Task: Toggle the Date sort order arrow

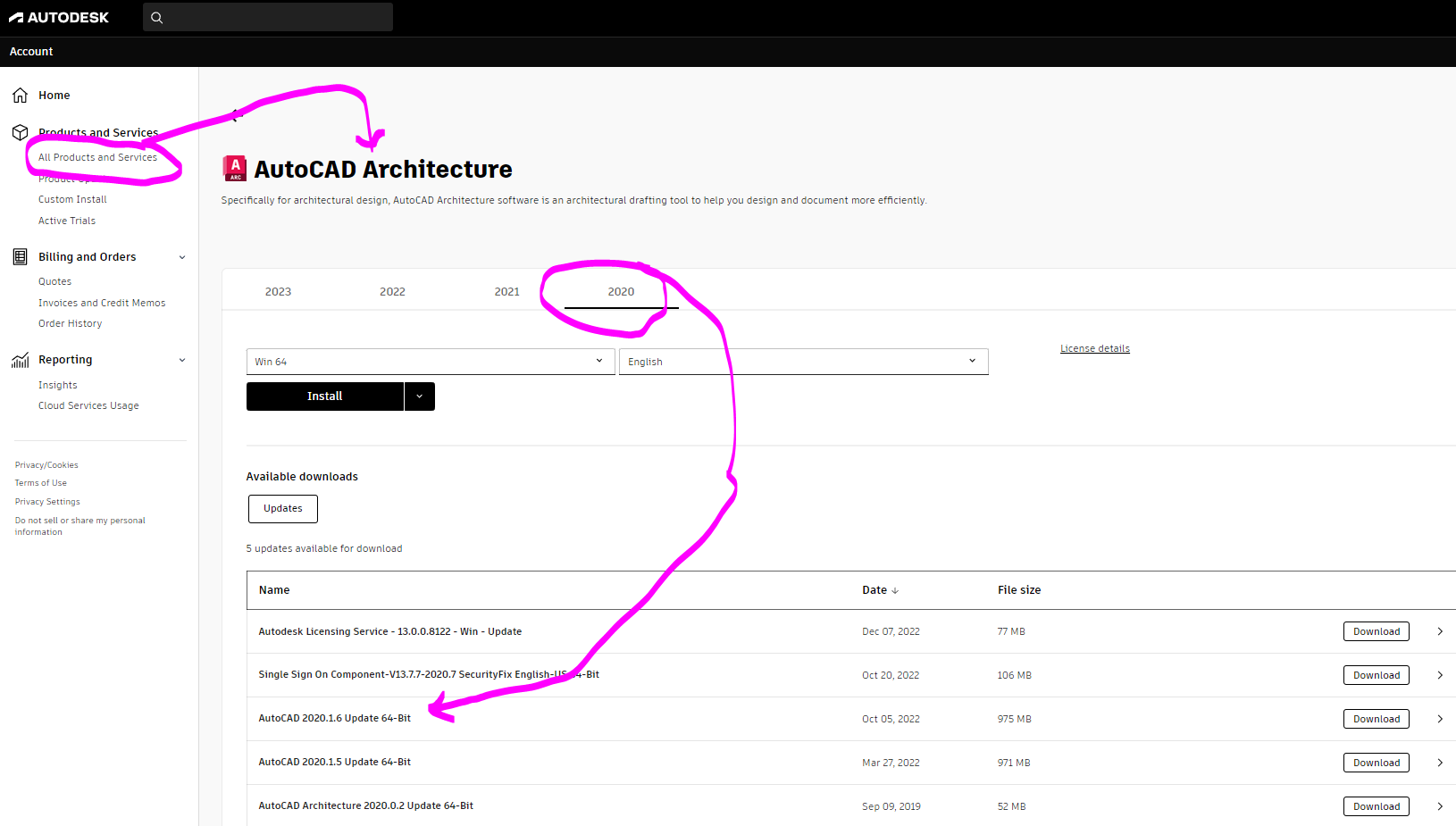Action: click(x=895, y=590)
